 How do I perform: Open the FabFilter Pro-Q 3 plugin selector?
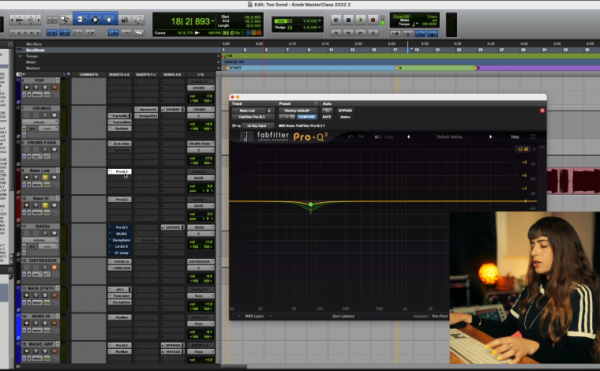point(253,117)
